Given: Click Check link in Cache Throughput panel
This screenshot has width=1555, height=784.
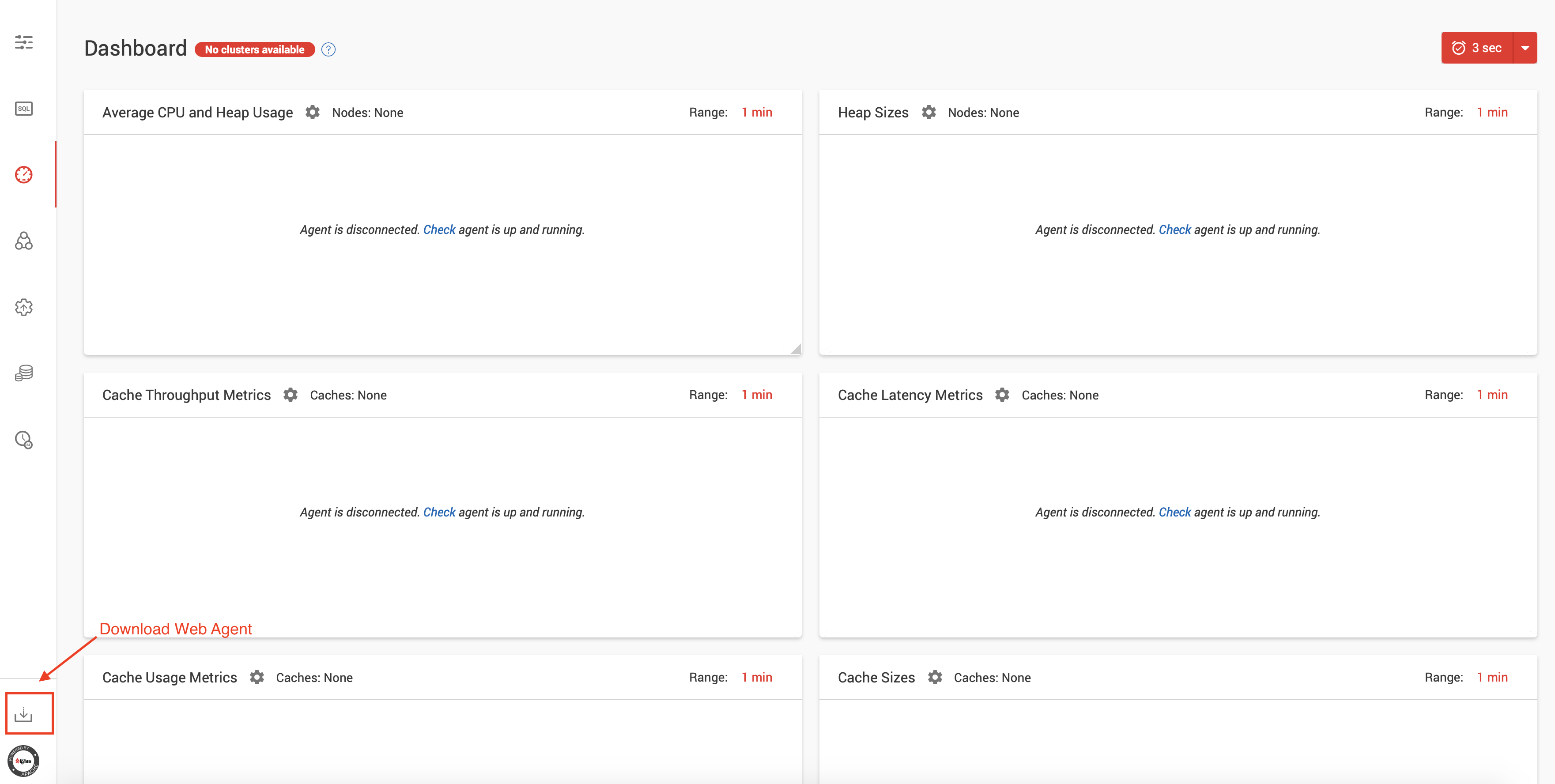Looking at the screenshot, I should (x=439, y=513).
